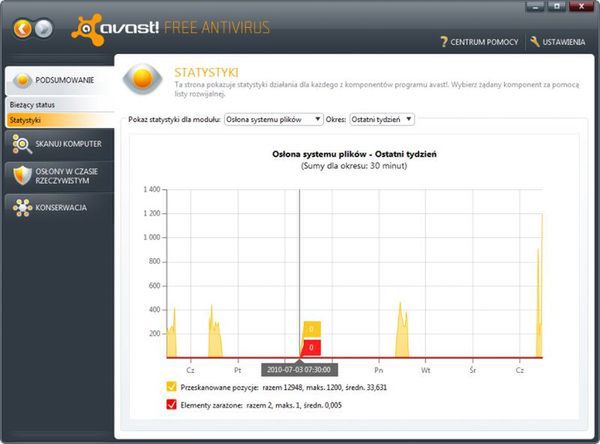600x444 pixels.
Task: Open the module dropdown Osłona systemu plików
Action: coord(274,119)
